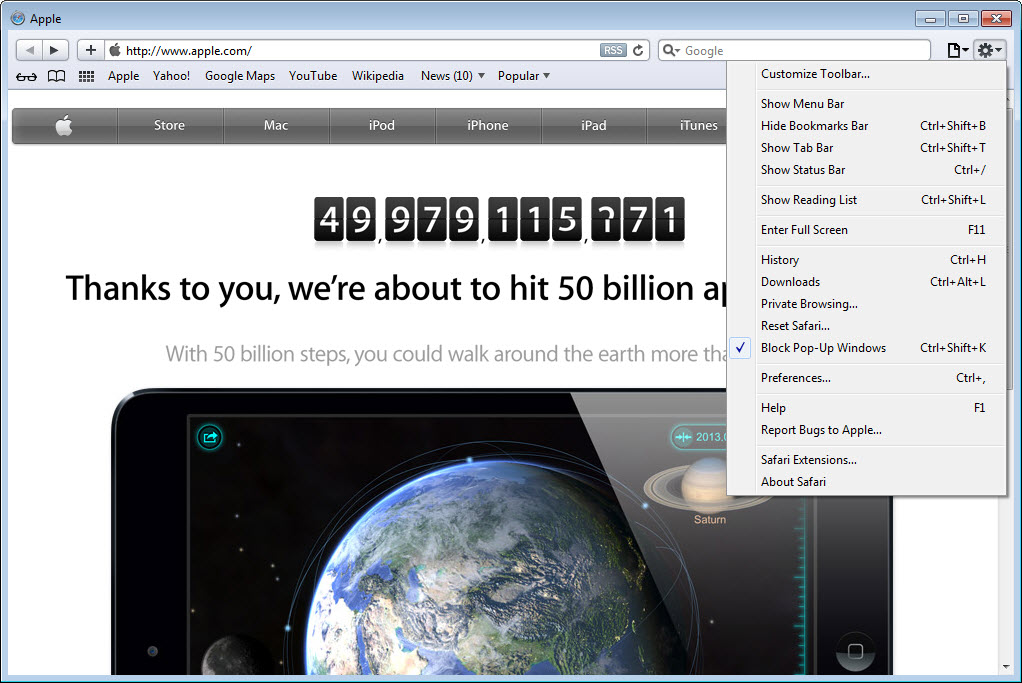Viewport: 1022px width, 683px height.
Task: Select Enter Full Screen
Action: pyautogui.click(x=866, y=230)
